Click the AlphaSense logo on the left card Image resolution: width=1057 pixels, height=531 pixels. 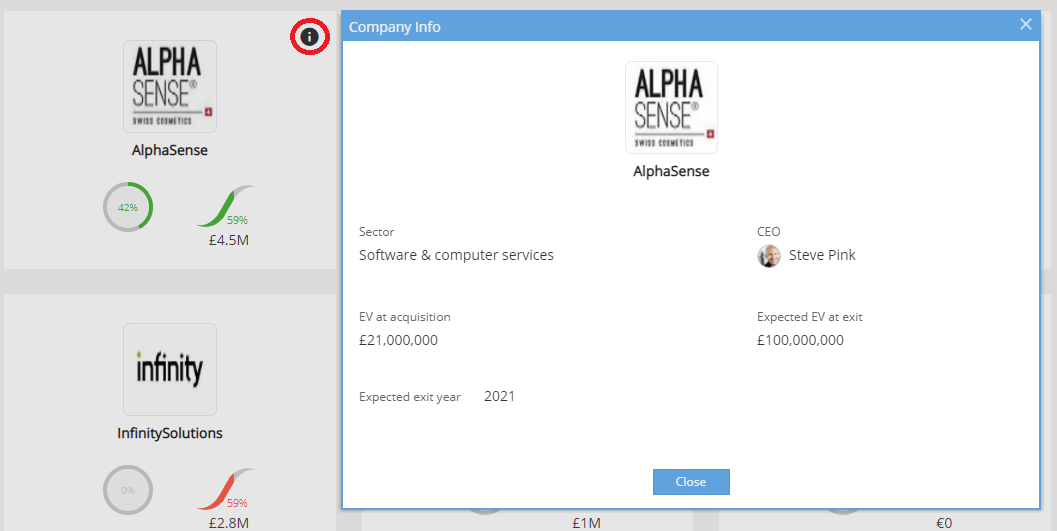pos(170,86)
